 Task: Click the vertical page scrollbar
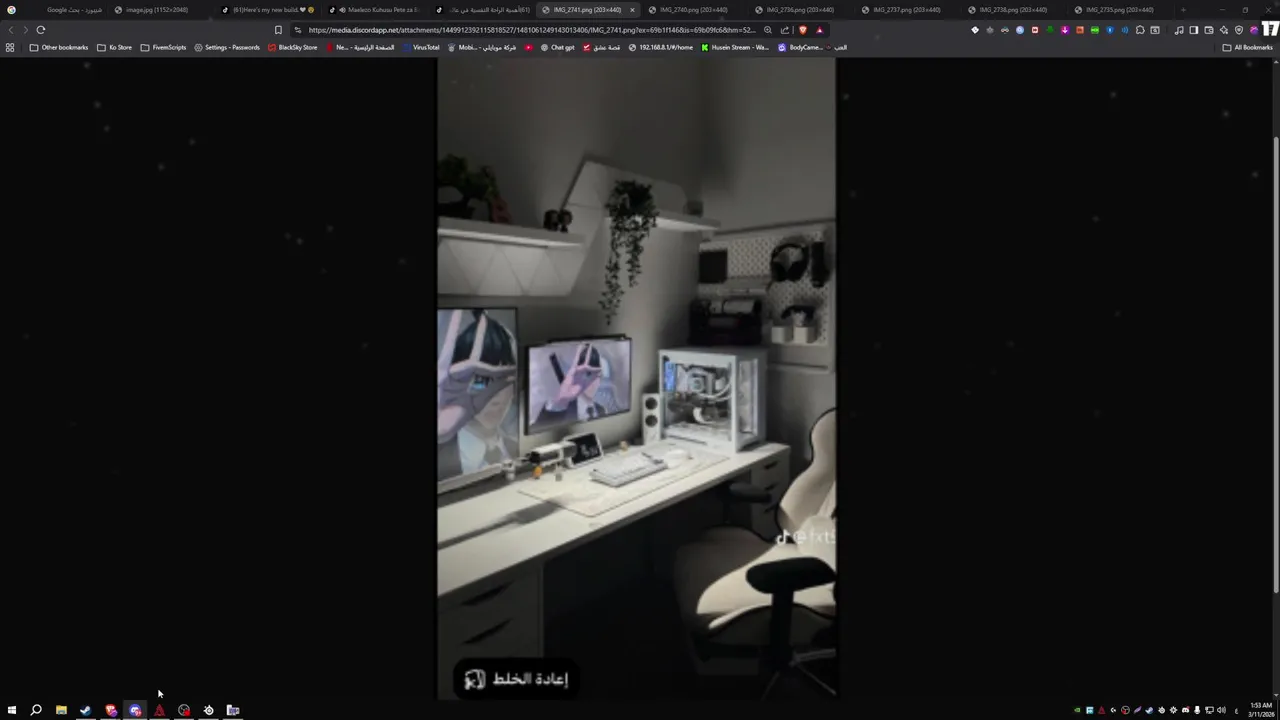click(x=1275, y=365)
